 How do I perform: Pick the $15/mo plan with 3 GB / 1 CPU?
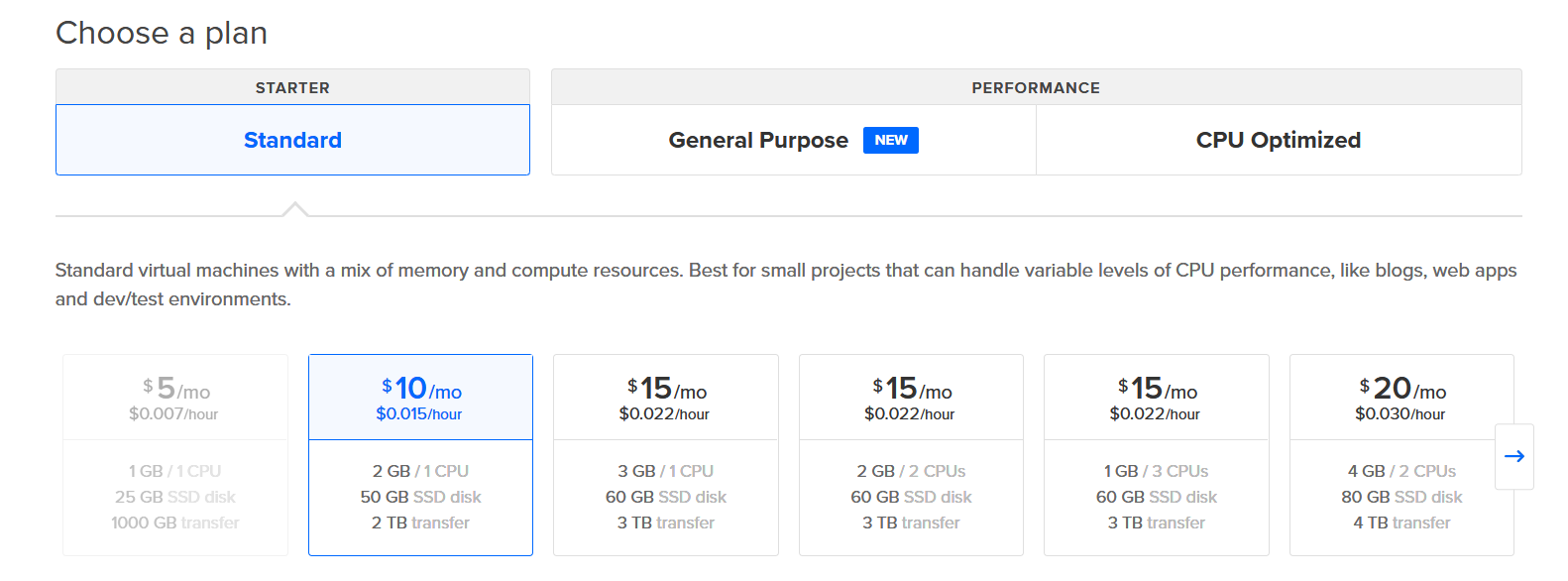point(665,454)
